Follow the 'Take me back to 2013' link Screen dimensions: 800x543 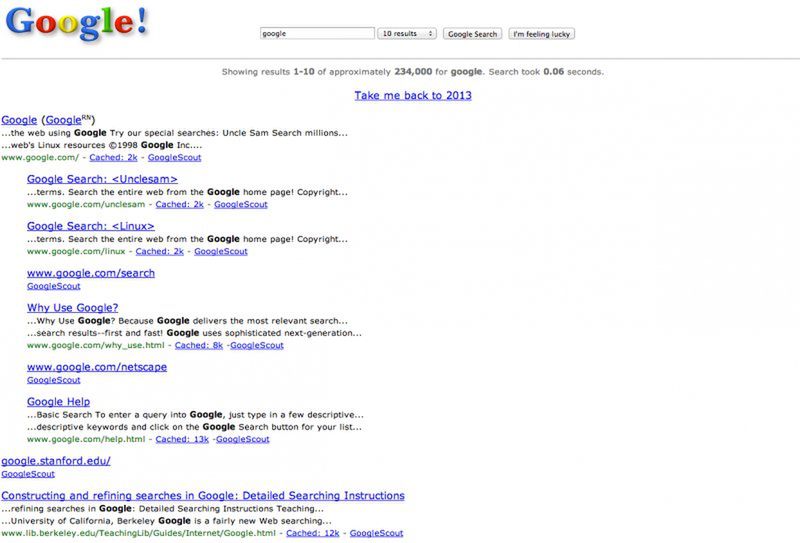point(413,95)
